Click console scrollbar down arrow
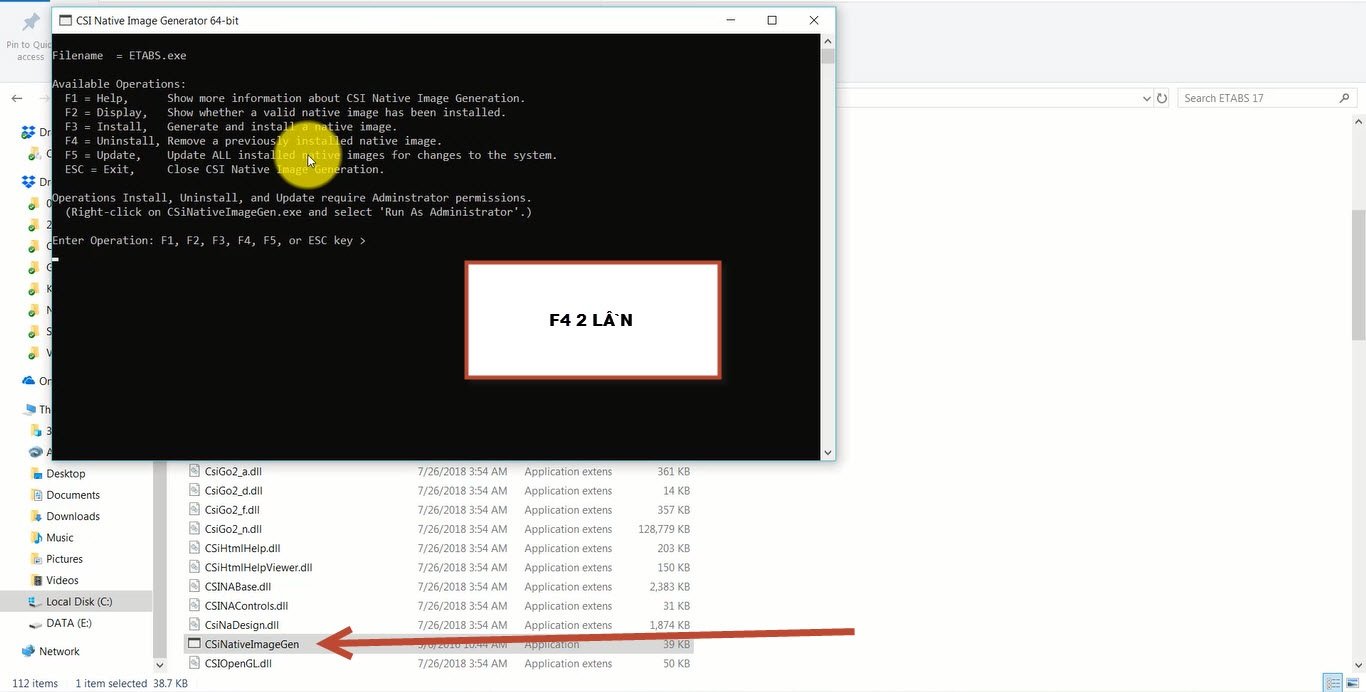Screen dimensions: 1366x692 pyautogui.click(x=827, y=452)
